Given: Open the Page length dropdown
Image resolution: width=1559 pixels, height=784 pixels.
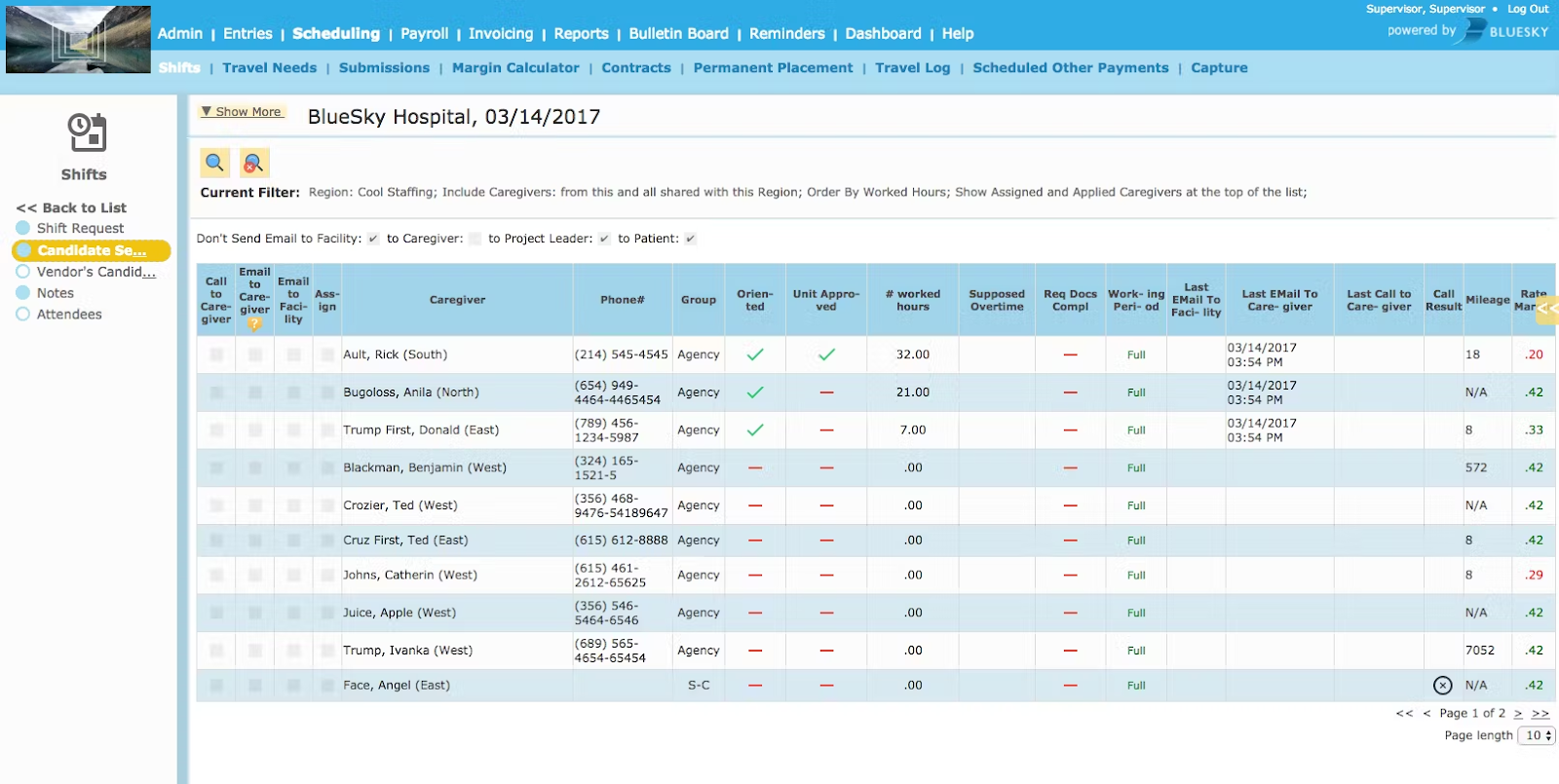Looking at the screenshot, I should click(1539, 735).
